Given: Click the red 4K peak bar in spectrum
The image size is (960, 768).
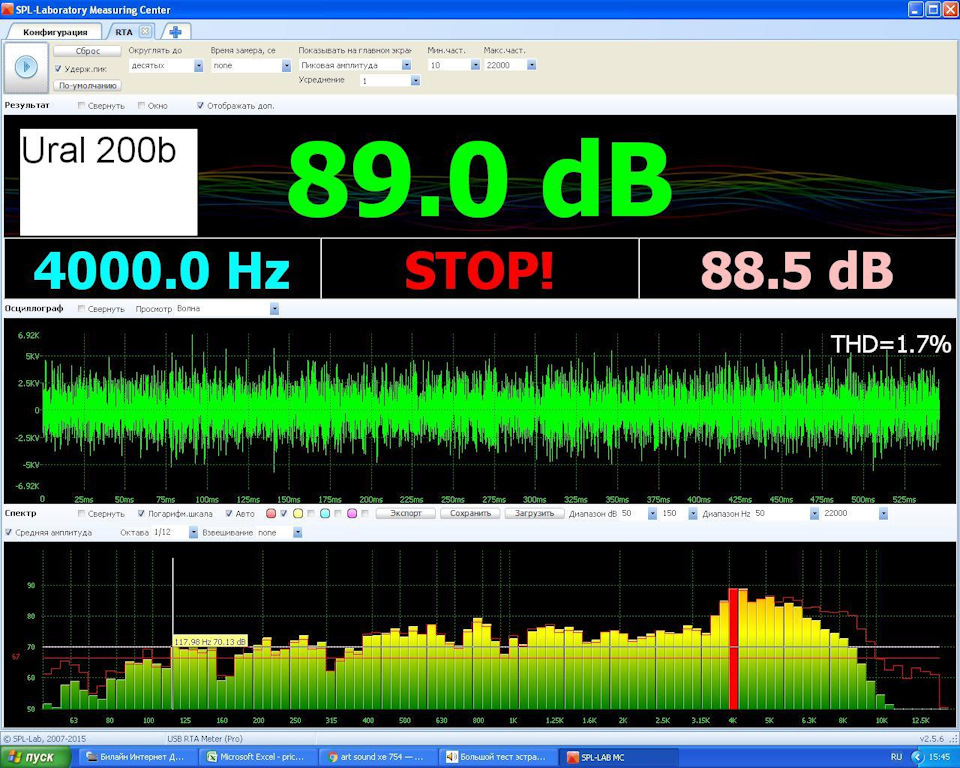Looking at the screenshot, I should pyautogui.click(x=733, y=649).
